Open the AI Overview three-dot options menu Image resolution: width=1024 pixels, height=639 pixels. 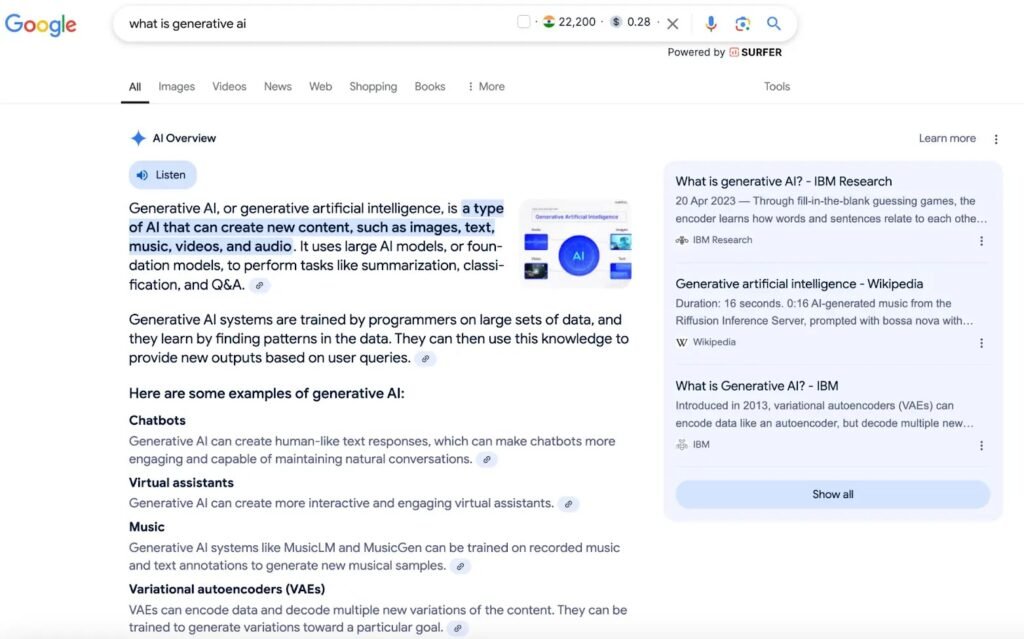pyautogui.click(x=996, y=139)
